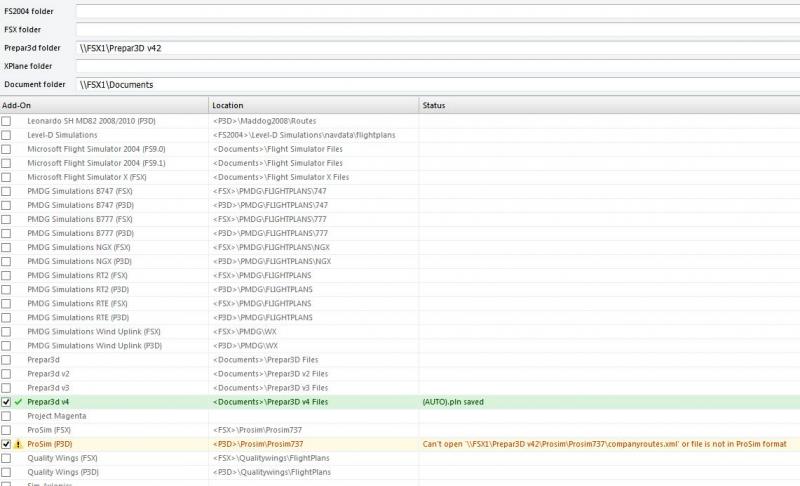Check the Project Magenta add-on checkbox

(6, 416)
